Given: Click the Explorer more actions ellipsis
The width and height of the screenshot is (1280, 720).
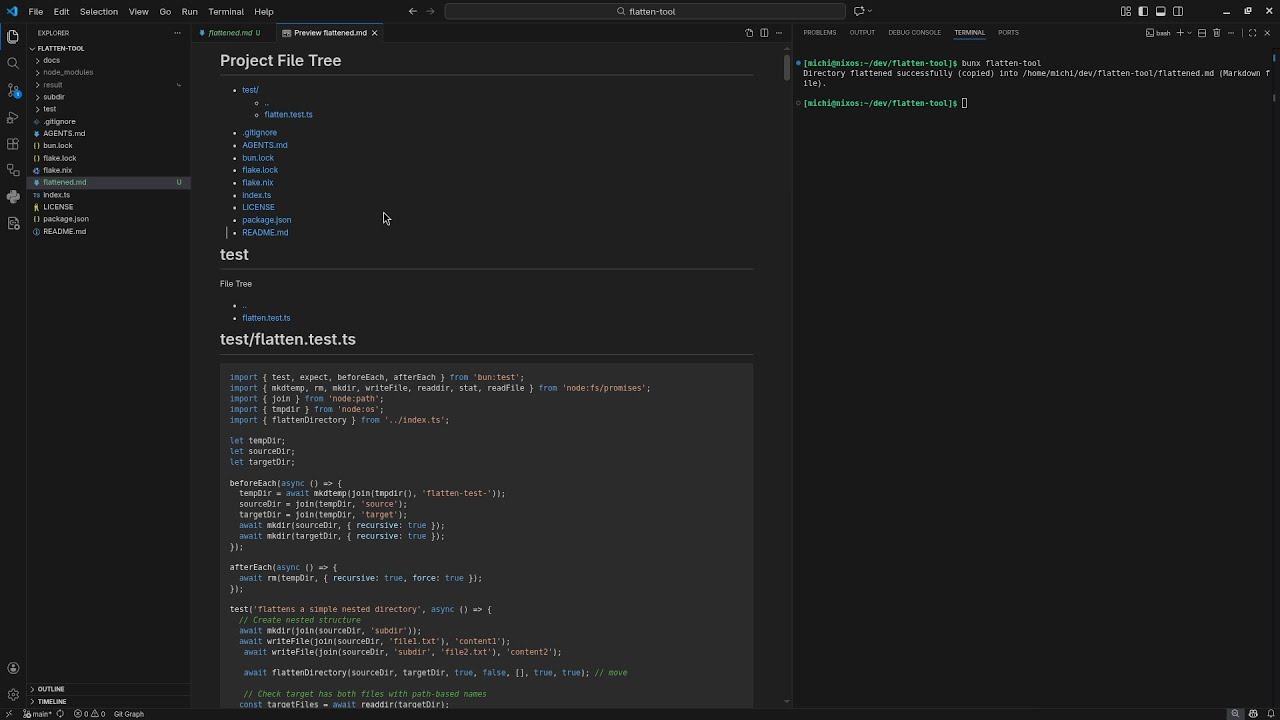Looking at the screenshot, I should [x=179, y=33].
